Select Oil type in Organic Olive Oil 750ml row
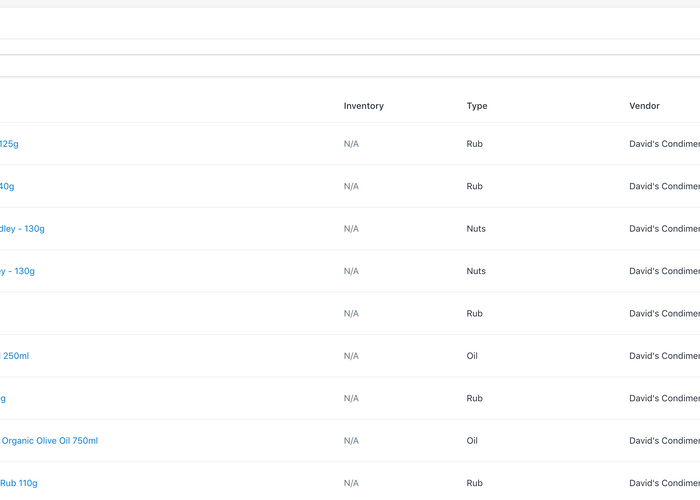The width and height of the screenshot is (700, 500). pos(472,441)
